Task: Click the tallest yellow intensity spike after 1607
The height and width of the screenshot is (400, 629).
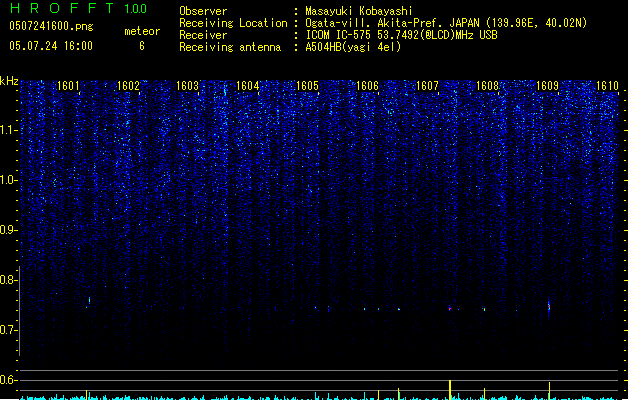Action: [x=450, y=390]
